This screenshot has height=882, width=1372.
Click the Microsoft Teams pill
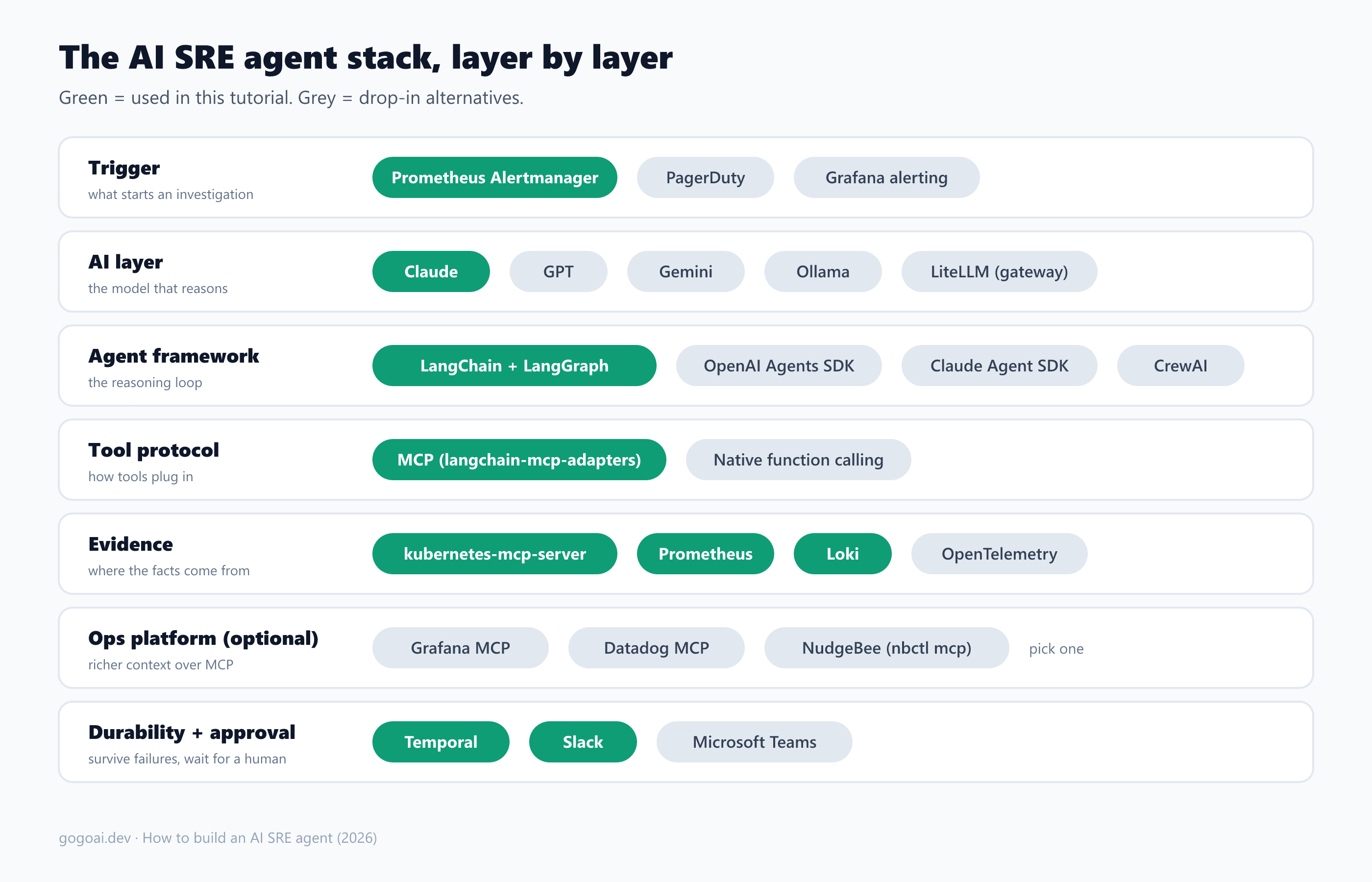tap(754, 742)
